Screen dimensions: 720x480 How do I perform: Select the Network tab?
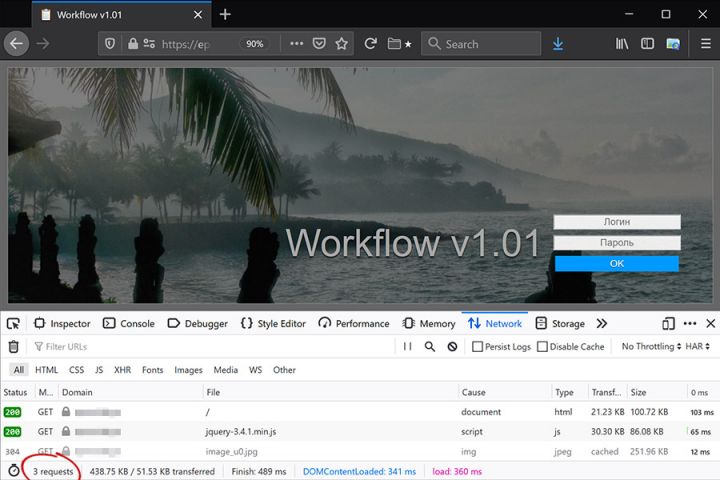pos(495,324)
